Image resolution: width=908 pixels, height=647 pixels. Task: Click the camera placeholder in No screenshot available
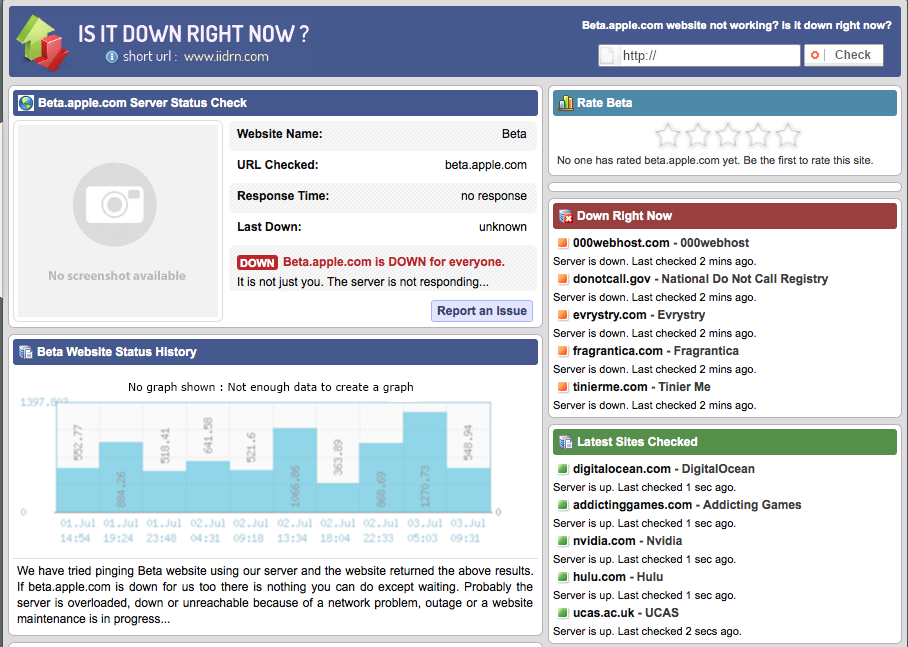115,204
